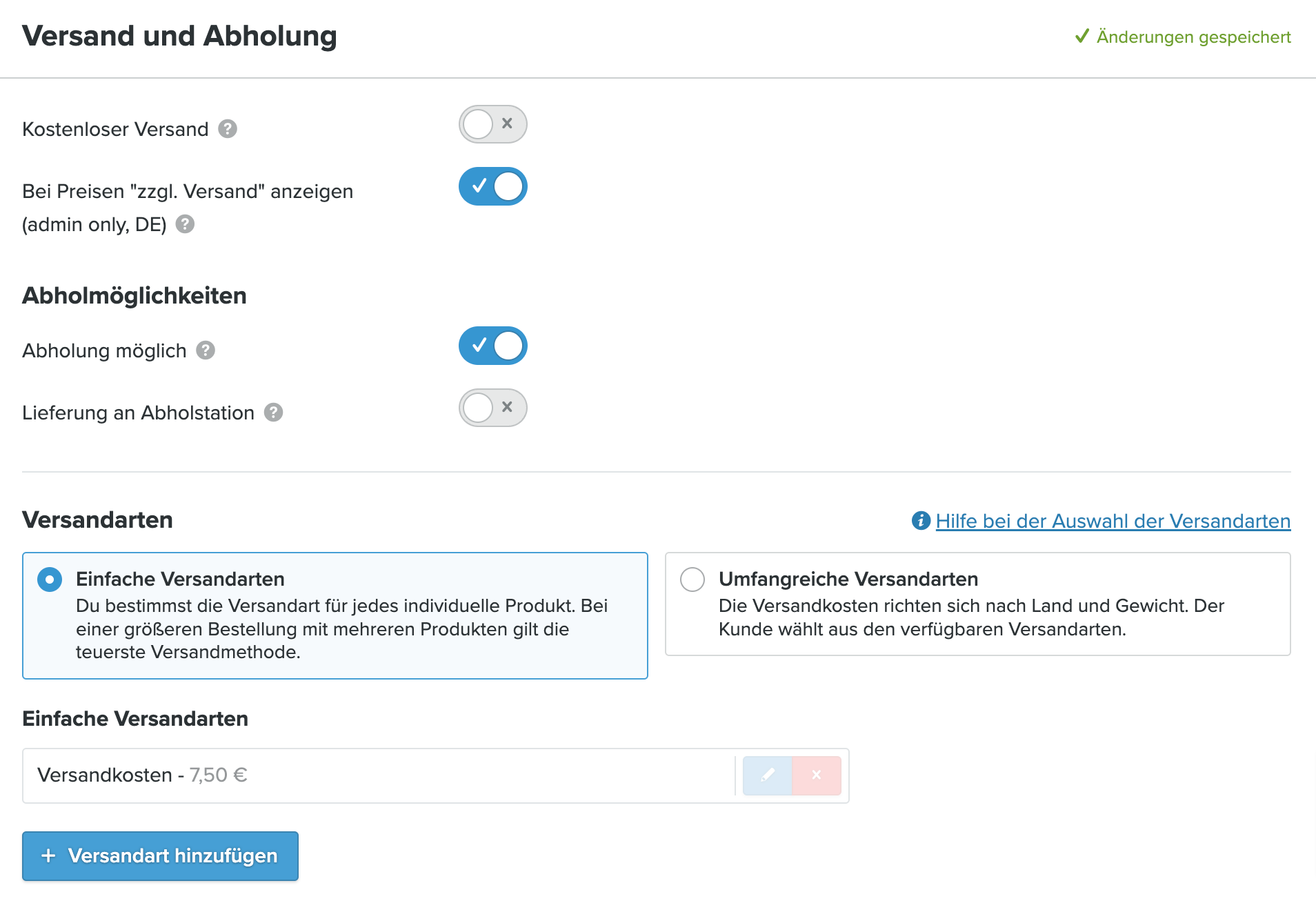Disable the "zzgl. Versand" anzeigen toggle
Screen dimensions: 1316x901
pos(493,186)
